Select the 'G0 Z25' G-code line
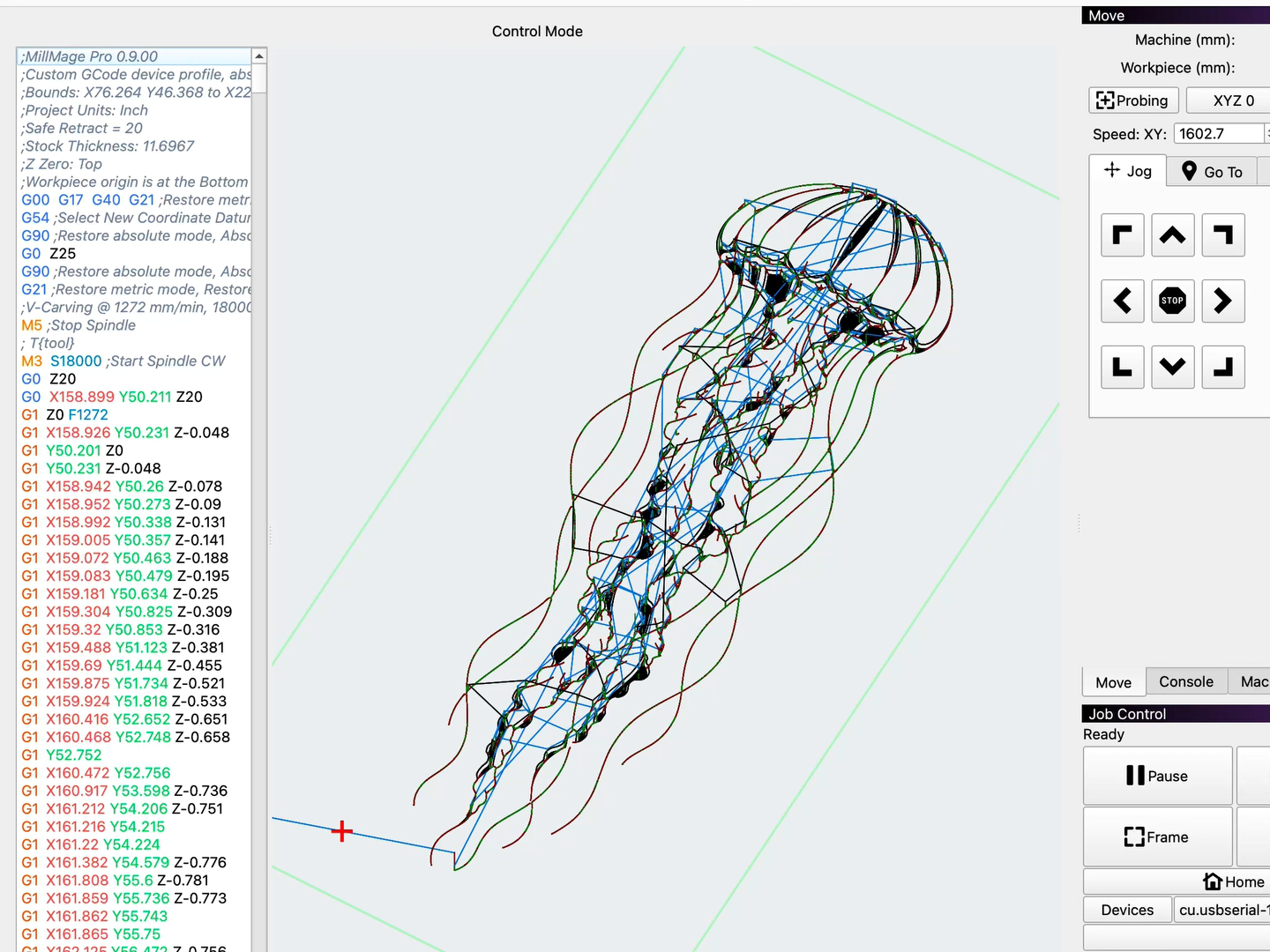Image resolution: width=1270 pixels, height=952 pixels. click(135, 254)
